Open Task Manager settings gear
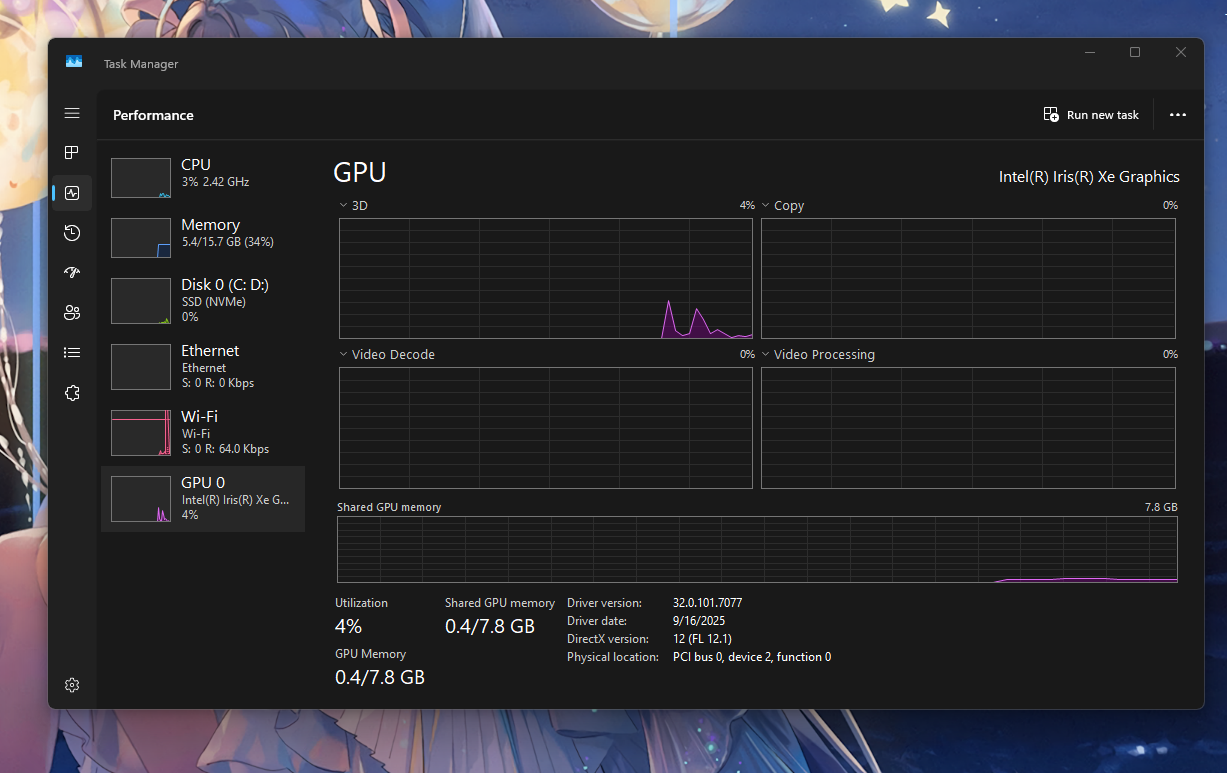Viewport: 1227px width, 773px height. (72, 685)
